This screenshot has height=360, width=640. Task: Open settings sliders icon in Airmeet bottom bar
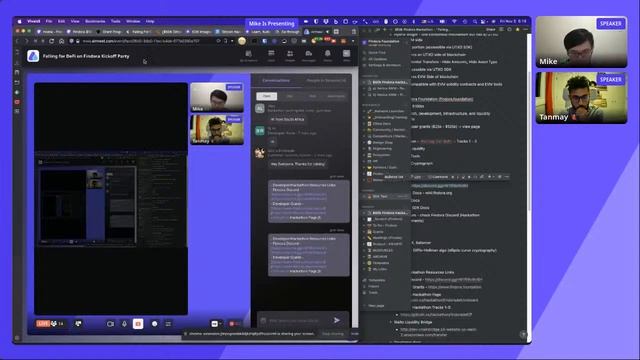pyautogui.click(x=168, y=324)
